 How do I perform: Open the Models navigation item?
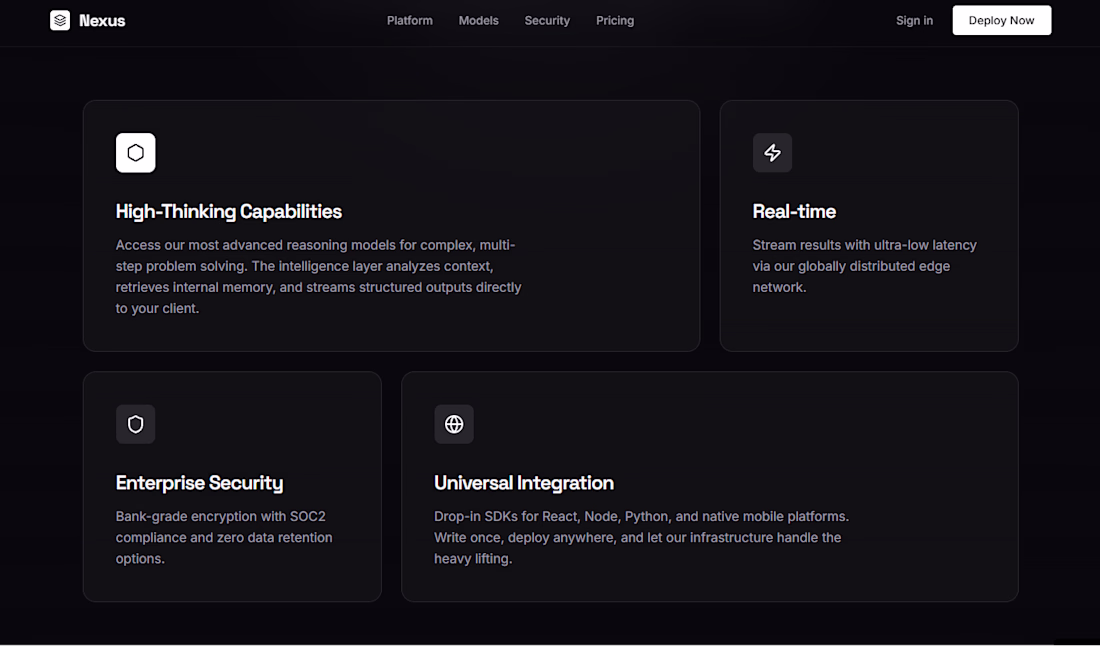478,21
